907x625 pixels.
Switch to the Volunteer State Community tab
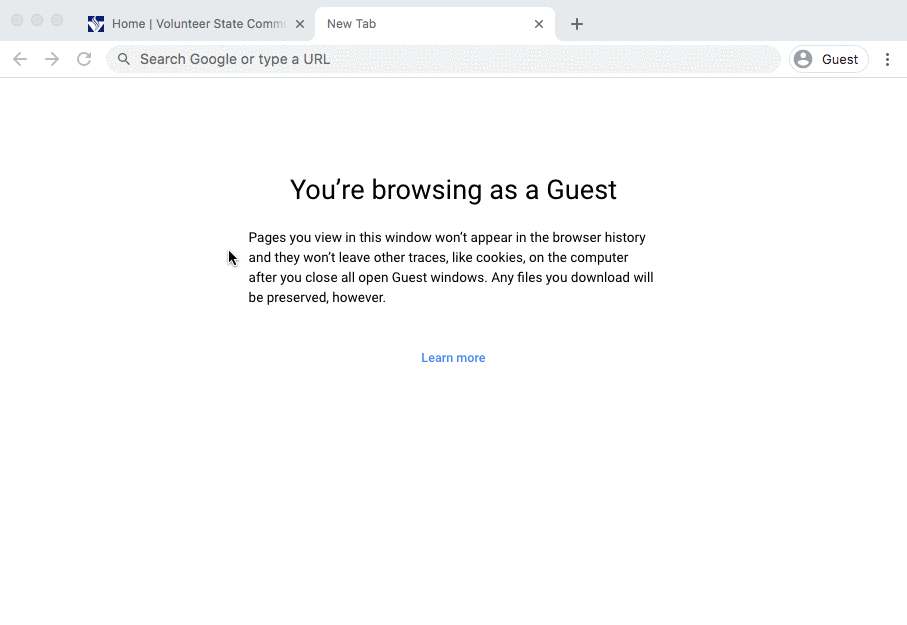coord(190,23)
